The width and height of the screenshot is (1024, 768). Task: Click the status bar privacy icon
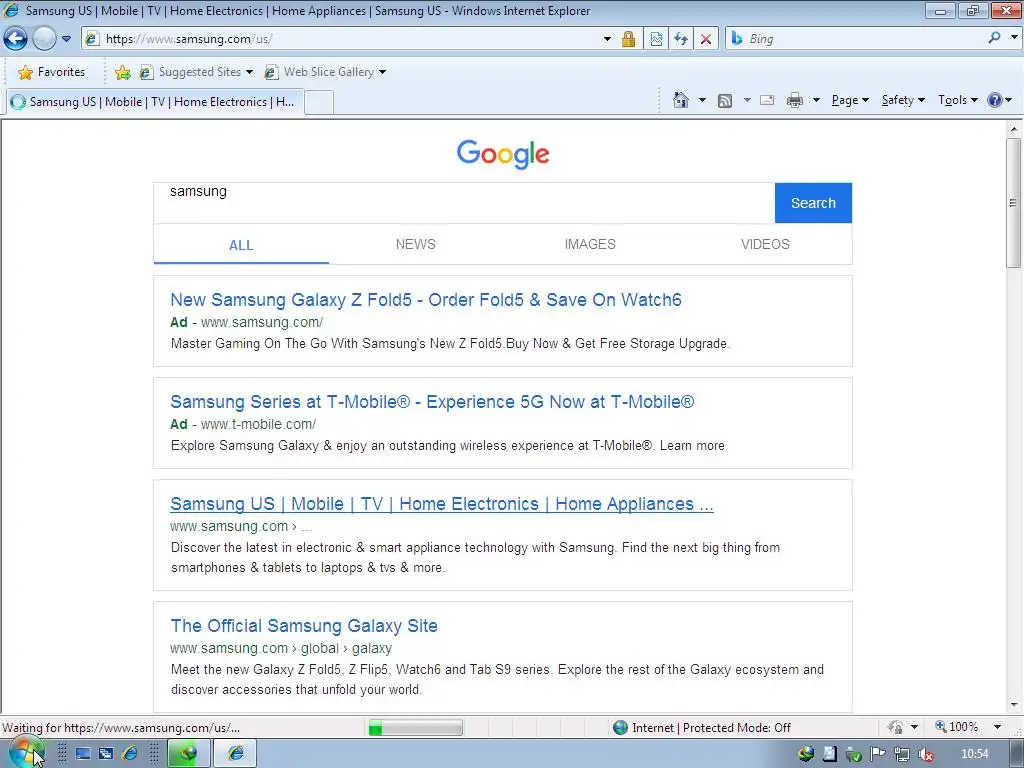point(895,727)
